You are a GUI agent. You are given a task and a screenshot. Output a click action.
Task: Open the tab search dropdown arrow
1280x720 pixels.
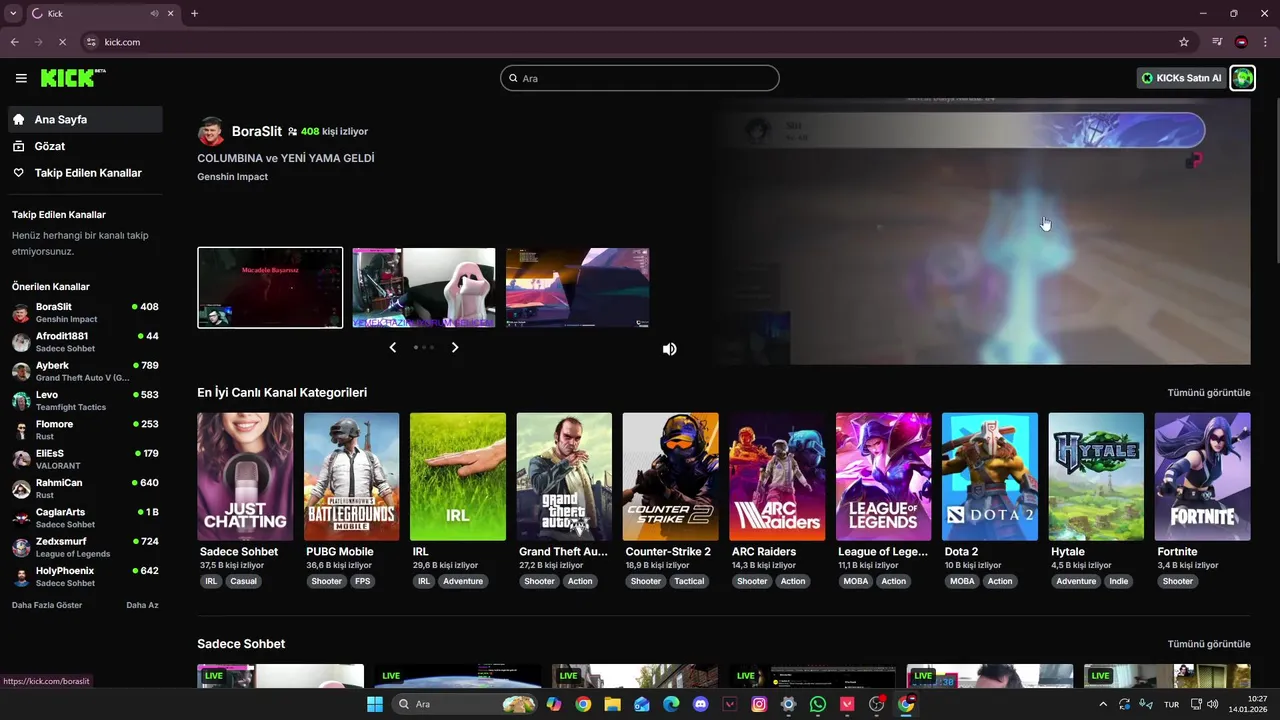click(x=13, y=13)
